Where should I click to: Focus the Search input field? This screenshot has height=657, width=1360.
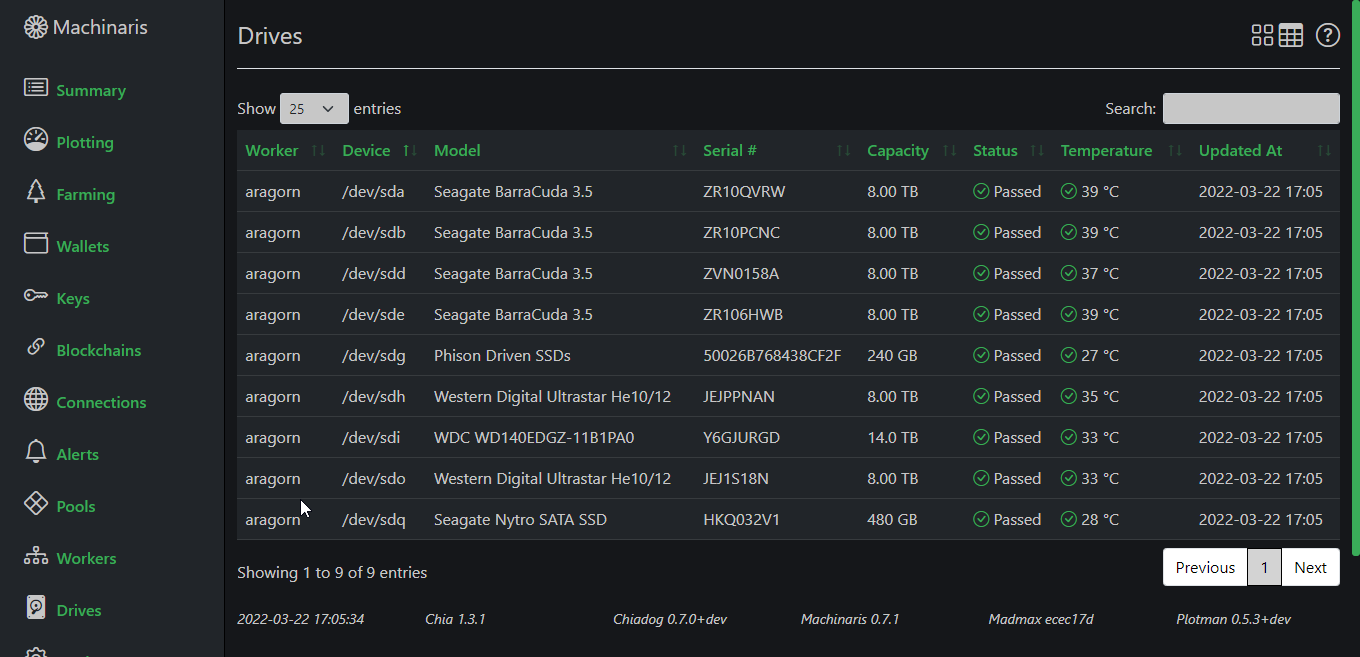1251,108
